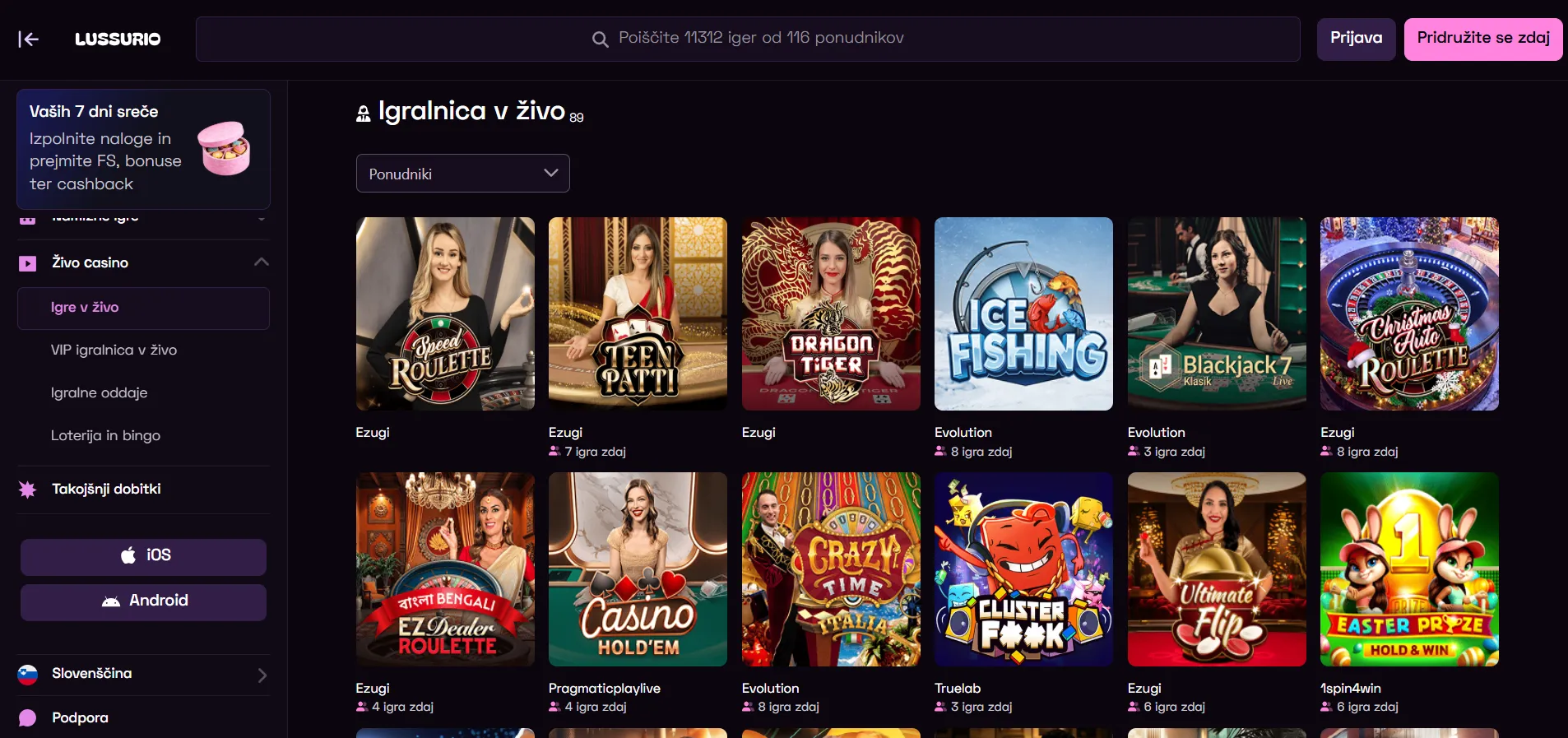Open Loterija in bingo

(x=105, y=436)
